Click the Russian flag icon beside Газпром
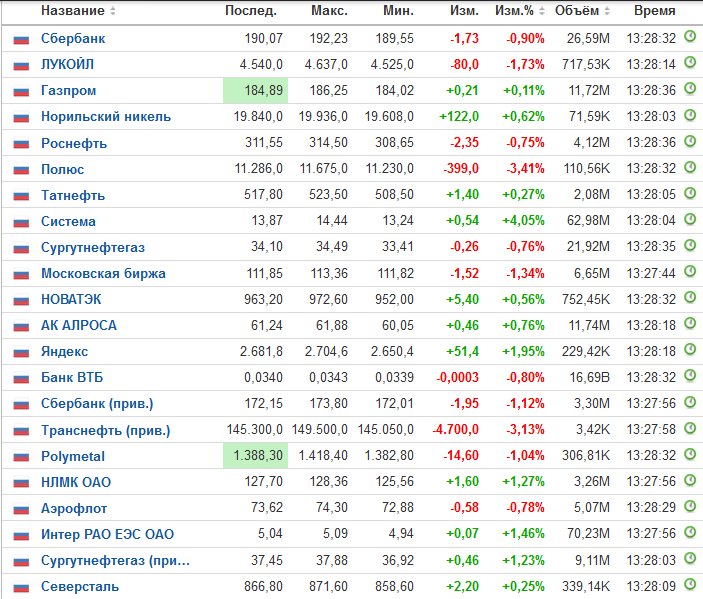This screenshot has height=599, width=703. point(21,91)
